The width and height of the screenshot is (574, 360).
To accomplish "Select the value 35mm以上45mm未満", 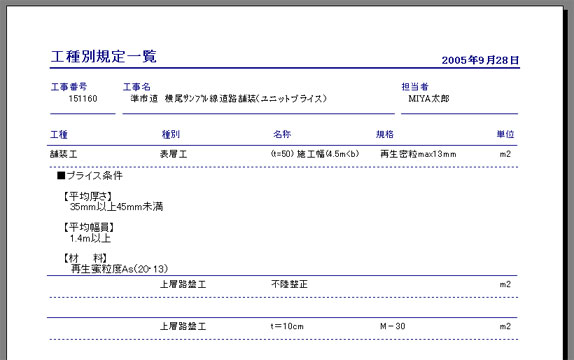I will click(x=116, y=207).
